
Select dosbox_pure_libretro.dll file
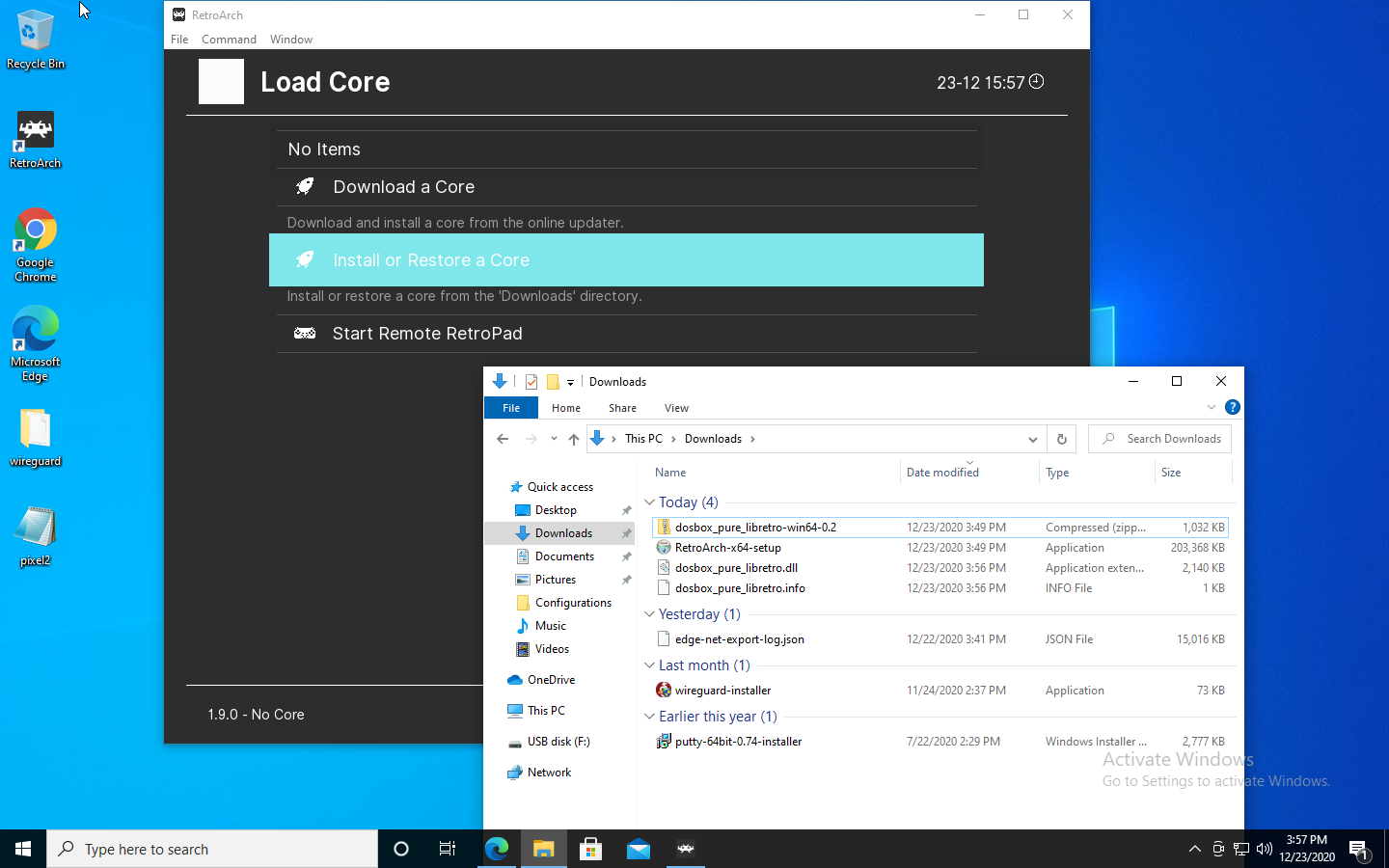click(x=736, y=568)
